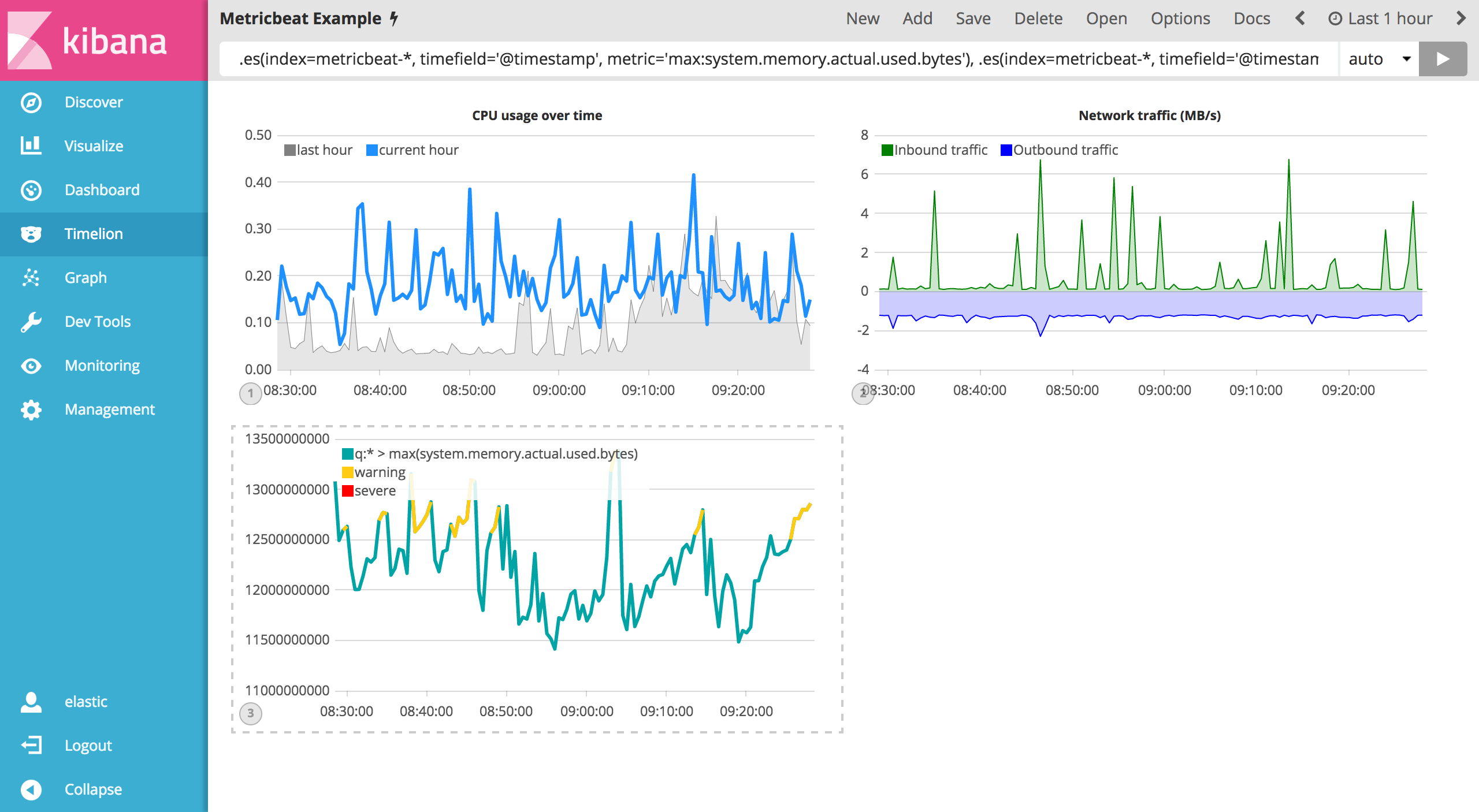
Task: Toggle 'Inbound traffic' series visibility
Action: 940,150
